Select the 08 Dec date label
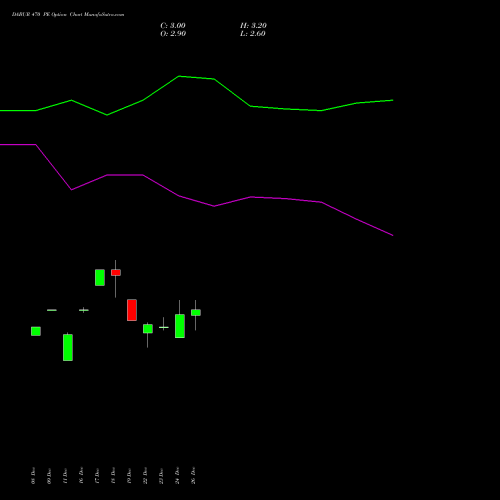500x500 pixels. pos(33,476)
